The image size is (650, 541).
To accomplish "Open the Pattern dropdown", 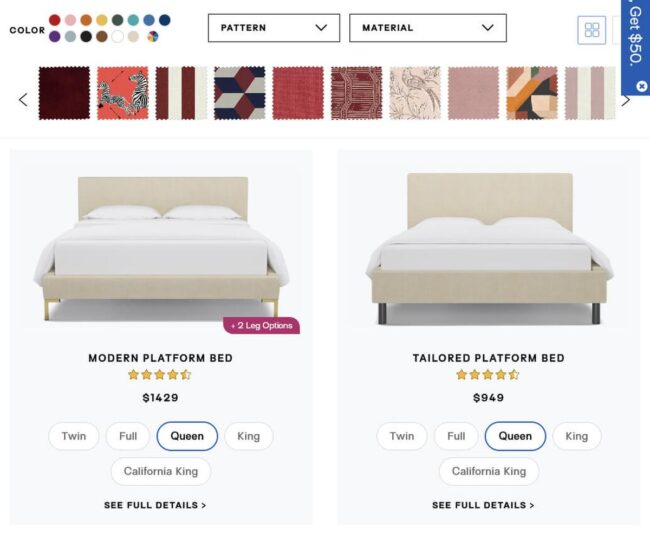I will click(274, 28).
